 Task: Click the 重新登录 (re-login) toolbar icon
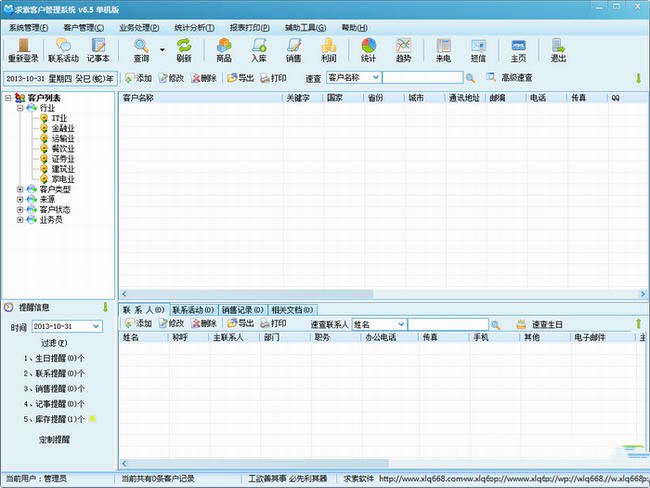(23, 50)
